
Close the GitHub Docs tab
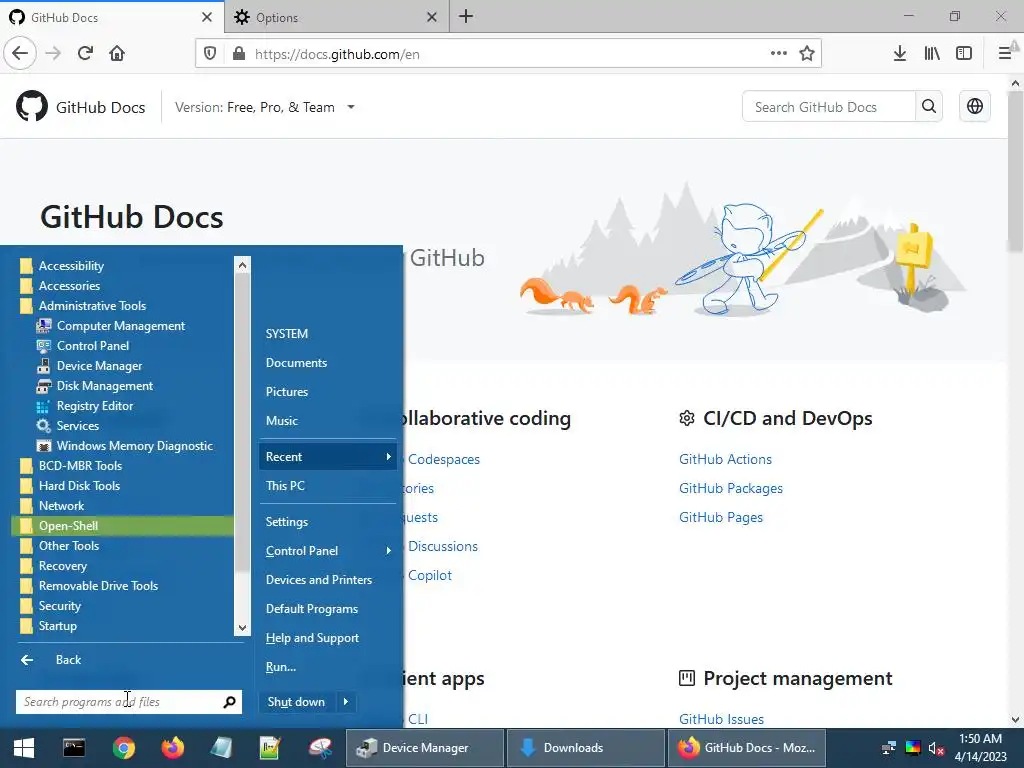(207, 17)
